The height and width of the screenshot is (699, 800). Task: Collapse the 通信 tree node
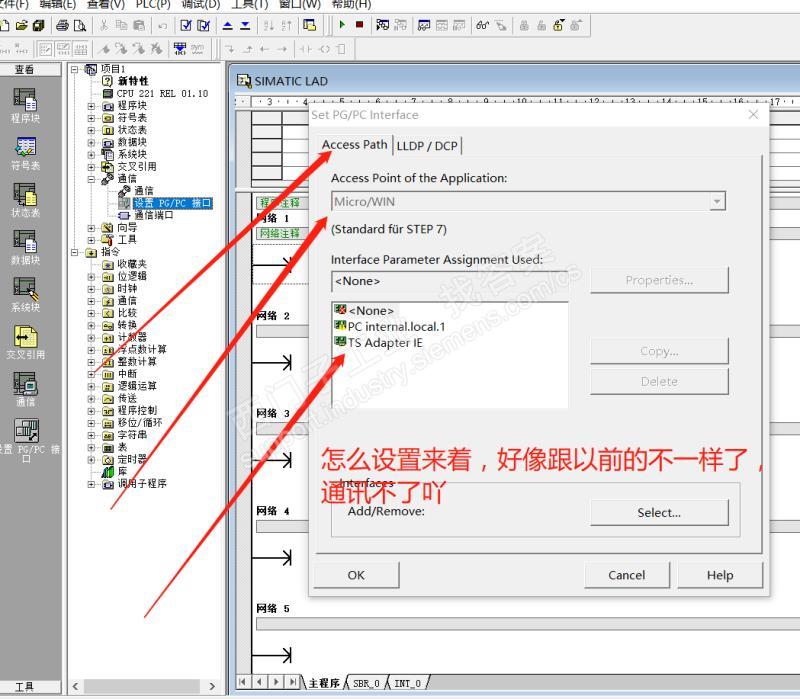91,179
